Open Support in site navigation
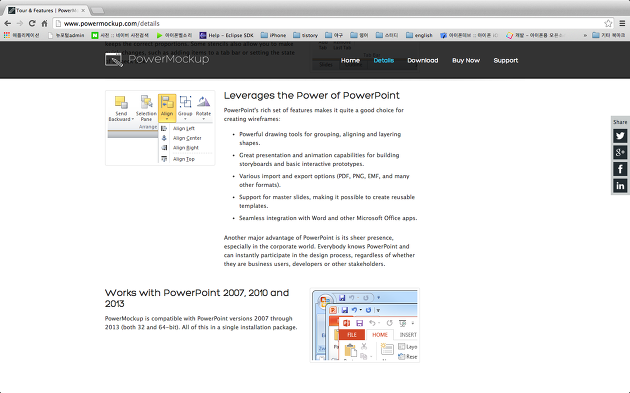 pyautogui.click(x=505, y=60)
